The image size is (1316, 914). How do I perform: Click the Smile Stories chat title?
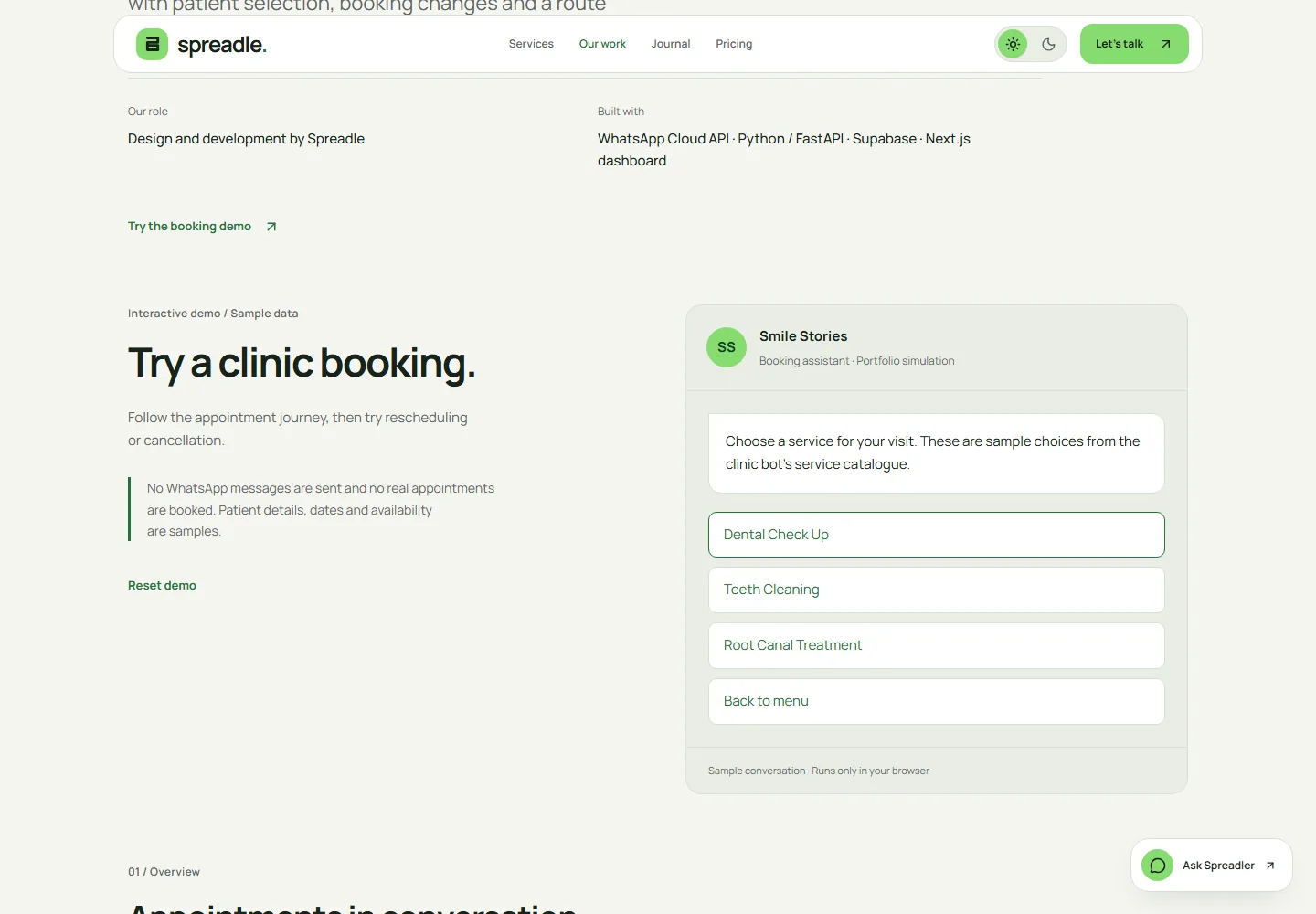(803, 336)
